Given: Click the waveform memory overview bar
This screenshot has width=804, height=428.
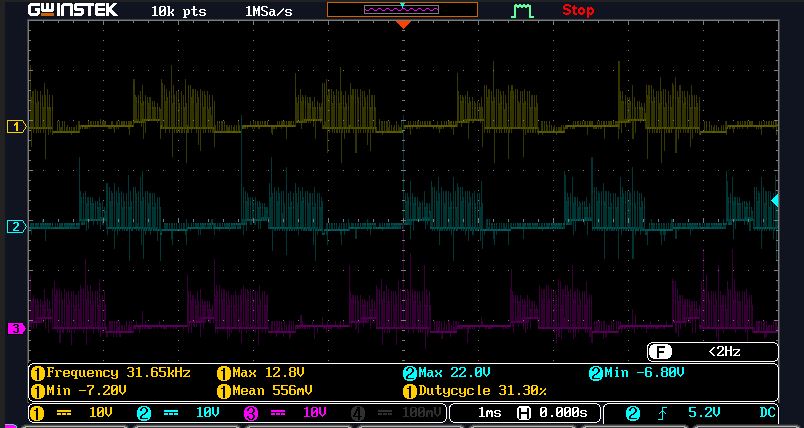Looking at the screenshot, I should (x=402, y=9).
